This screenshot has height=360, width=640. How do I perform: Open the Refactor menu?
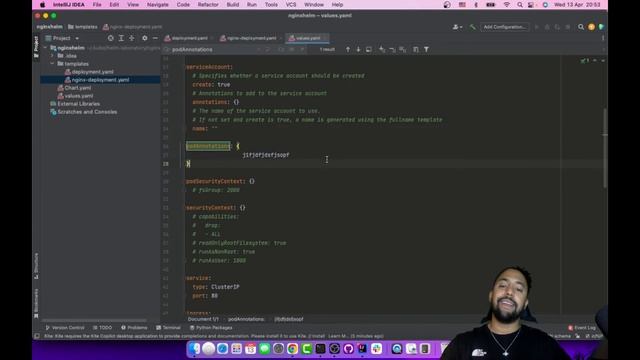[208, 5]
